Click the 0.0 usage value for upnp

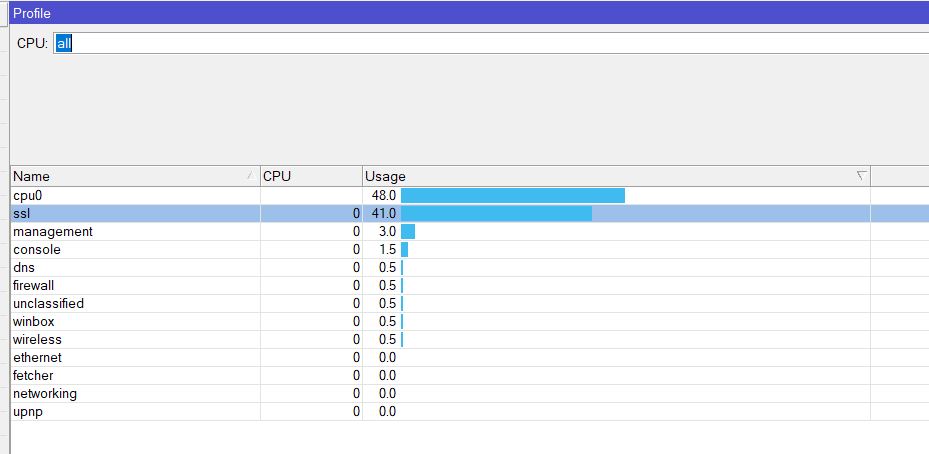387,411
